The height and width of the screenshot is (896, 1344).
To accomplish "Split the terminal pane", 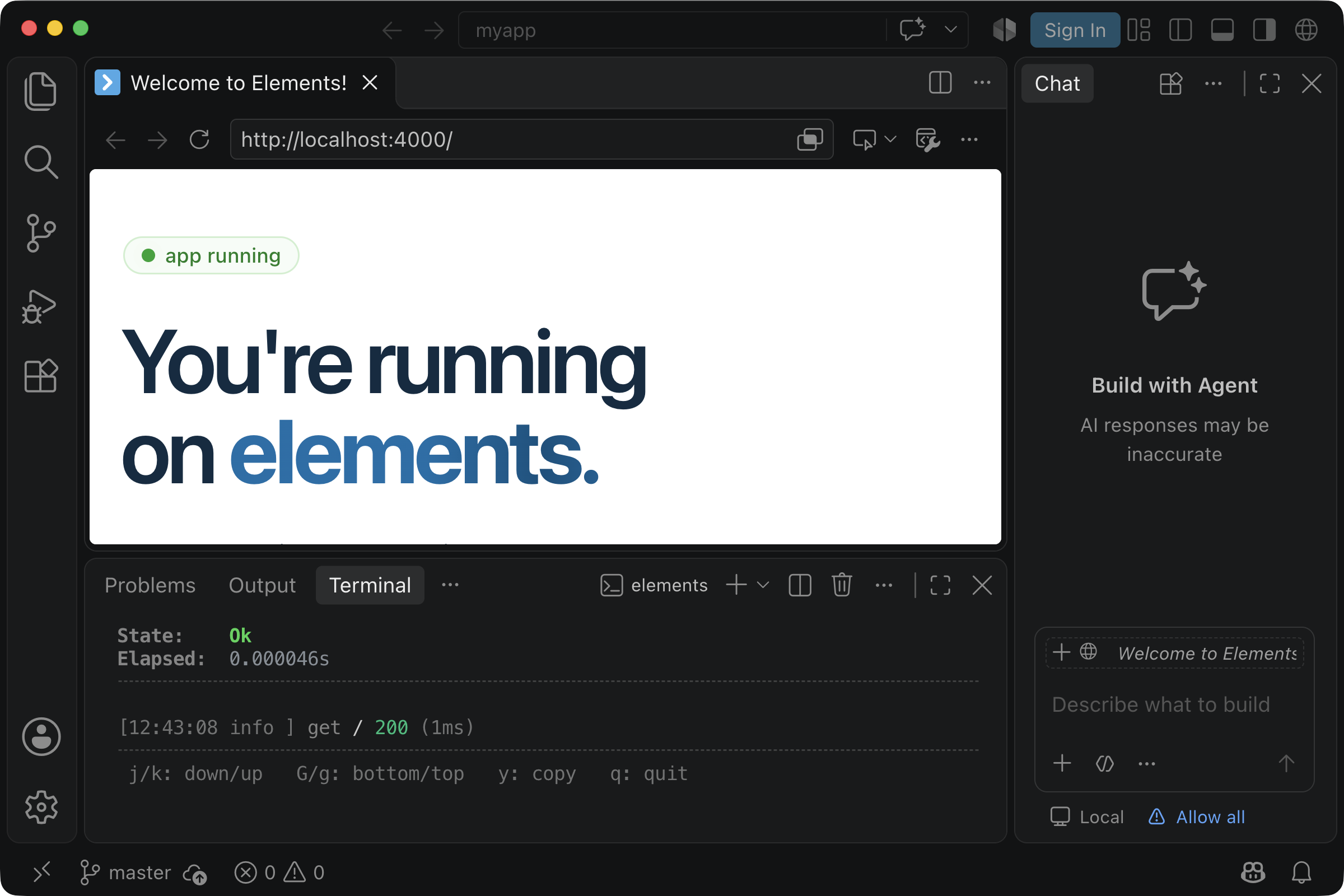I will (x=800, y=585).
